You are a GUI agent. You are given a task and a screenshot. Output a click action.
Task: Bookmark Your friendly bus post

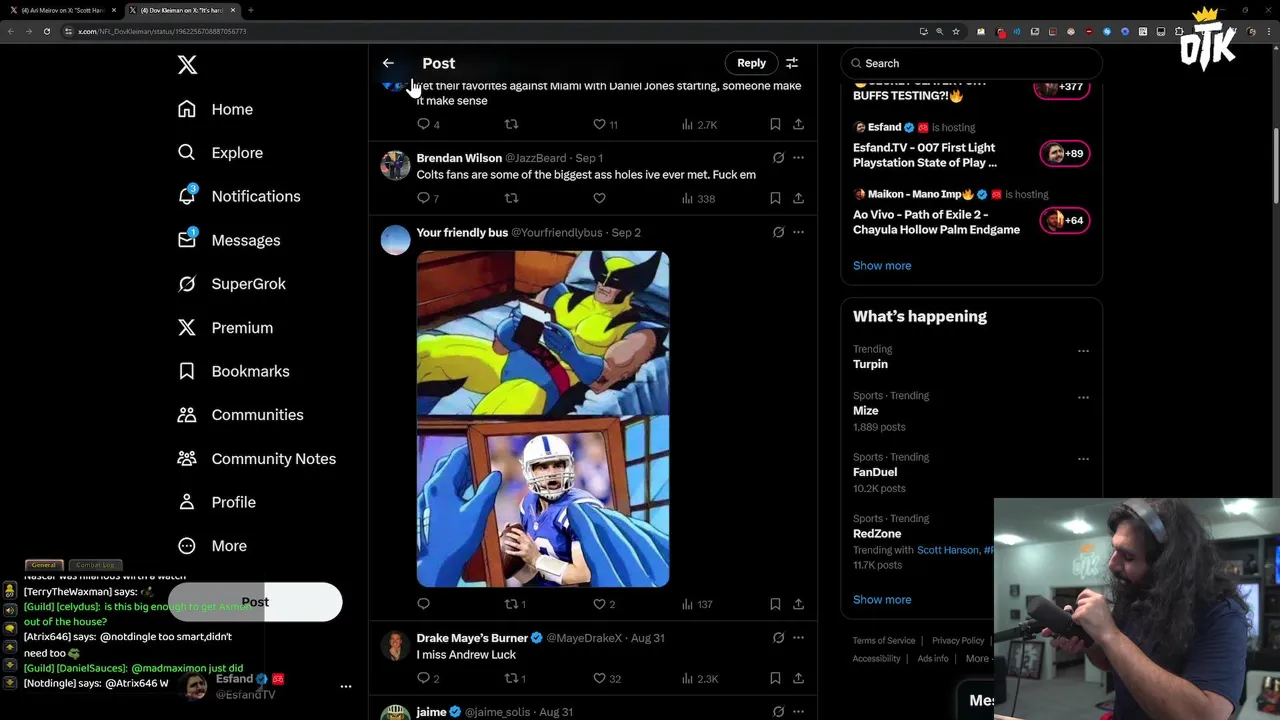(775, 604)
